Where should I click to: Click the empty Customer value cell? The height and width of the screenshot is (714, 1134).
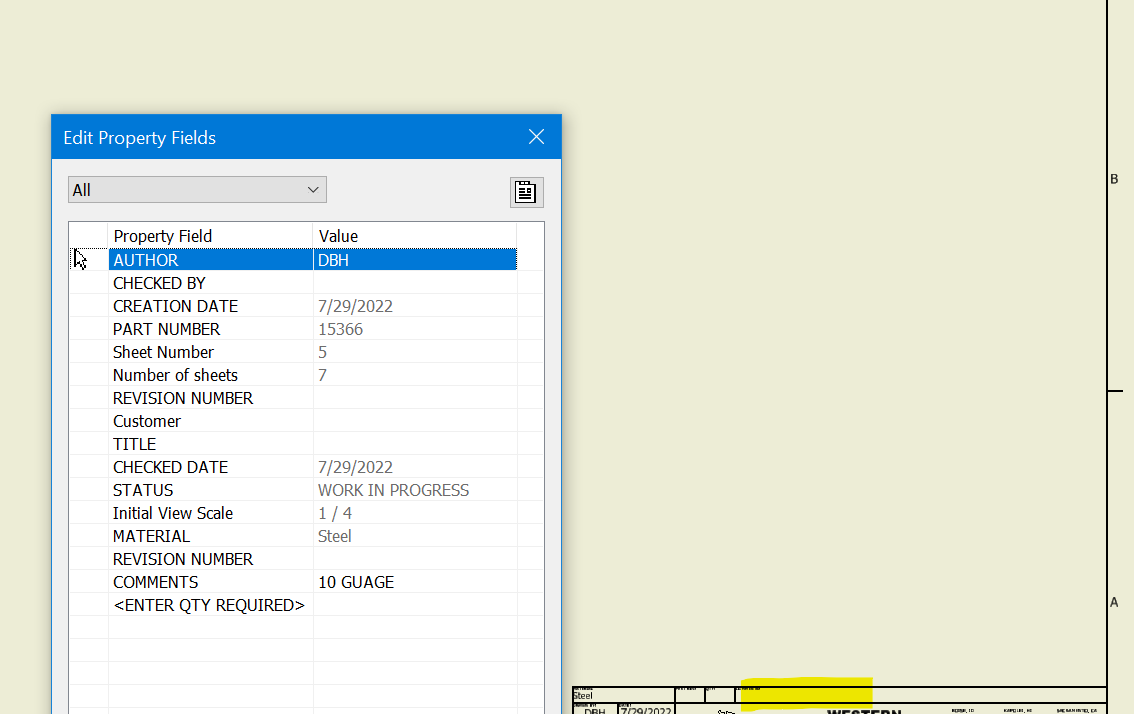(x=415, y=421)
